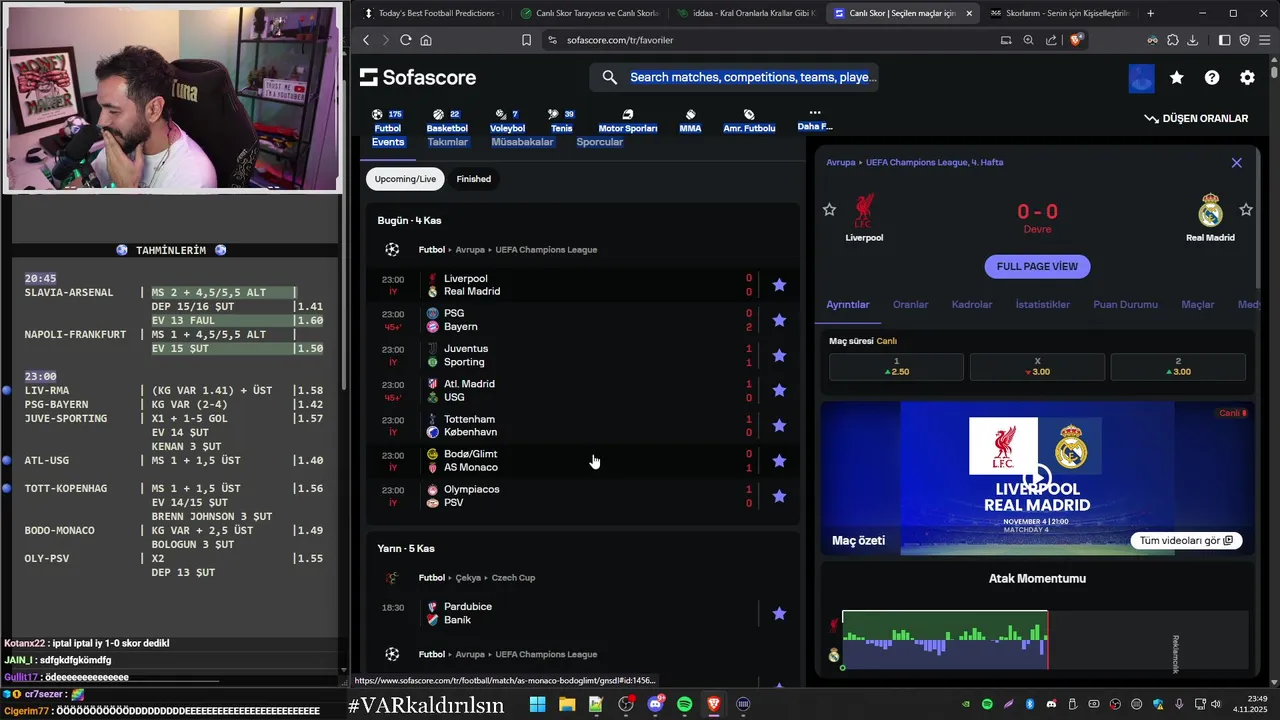Open the help question mark icon
1280x720 pixels.
tap(1212, 78)
